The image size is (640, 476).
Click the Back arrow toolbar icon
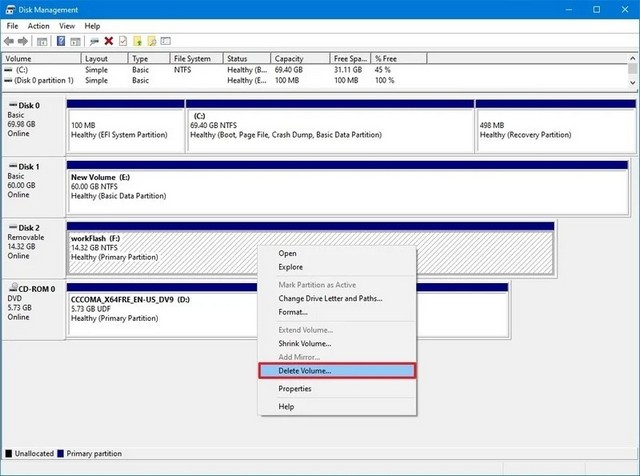(9, 41)
